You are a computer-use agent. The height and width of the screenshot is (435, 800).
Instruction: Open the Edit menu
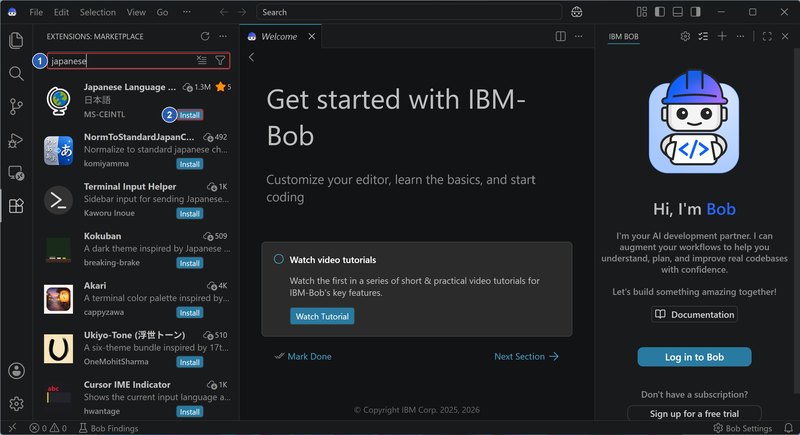click(x=61, y=12)
